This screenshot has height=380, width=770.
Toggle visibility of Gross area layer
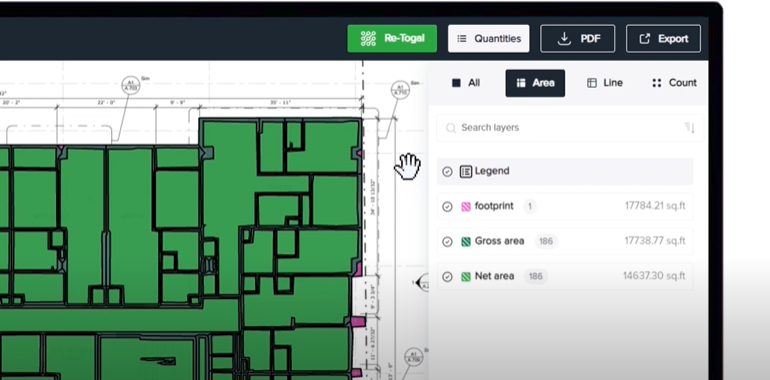pyautogui.click(x=447, y=242)
